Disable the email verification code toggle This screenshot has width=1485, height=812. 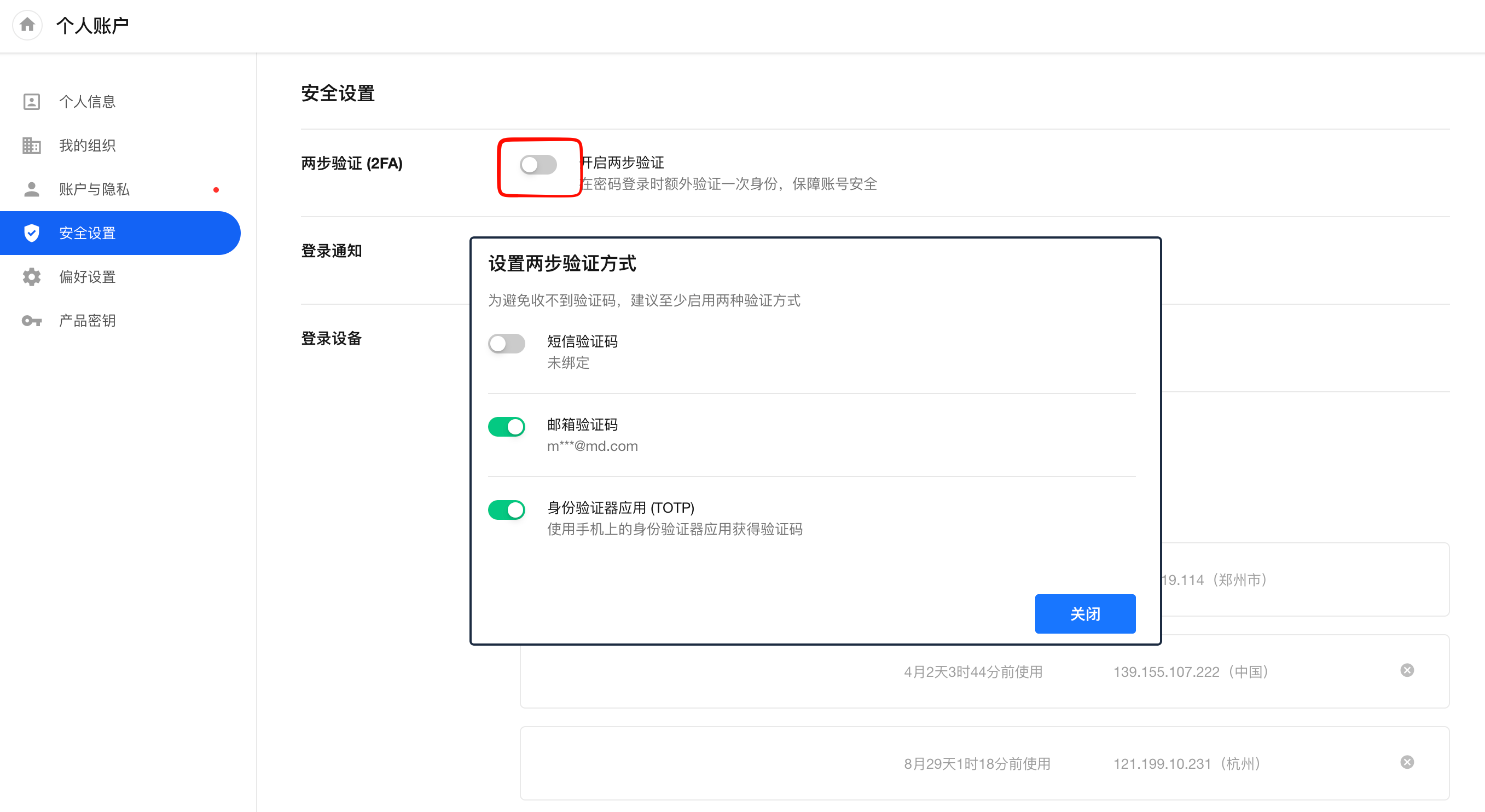click(x=506, y=426)
